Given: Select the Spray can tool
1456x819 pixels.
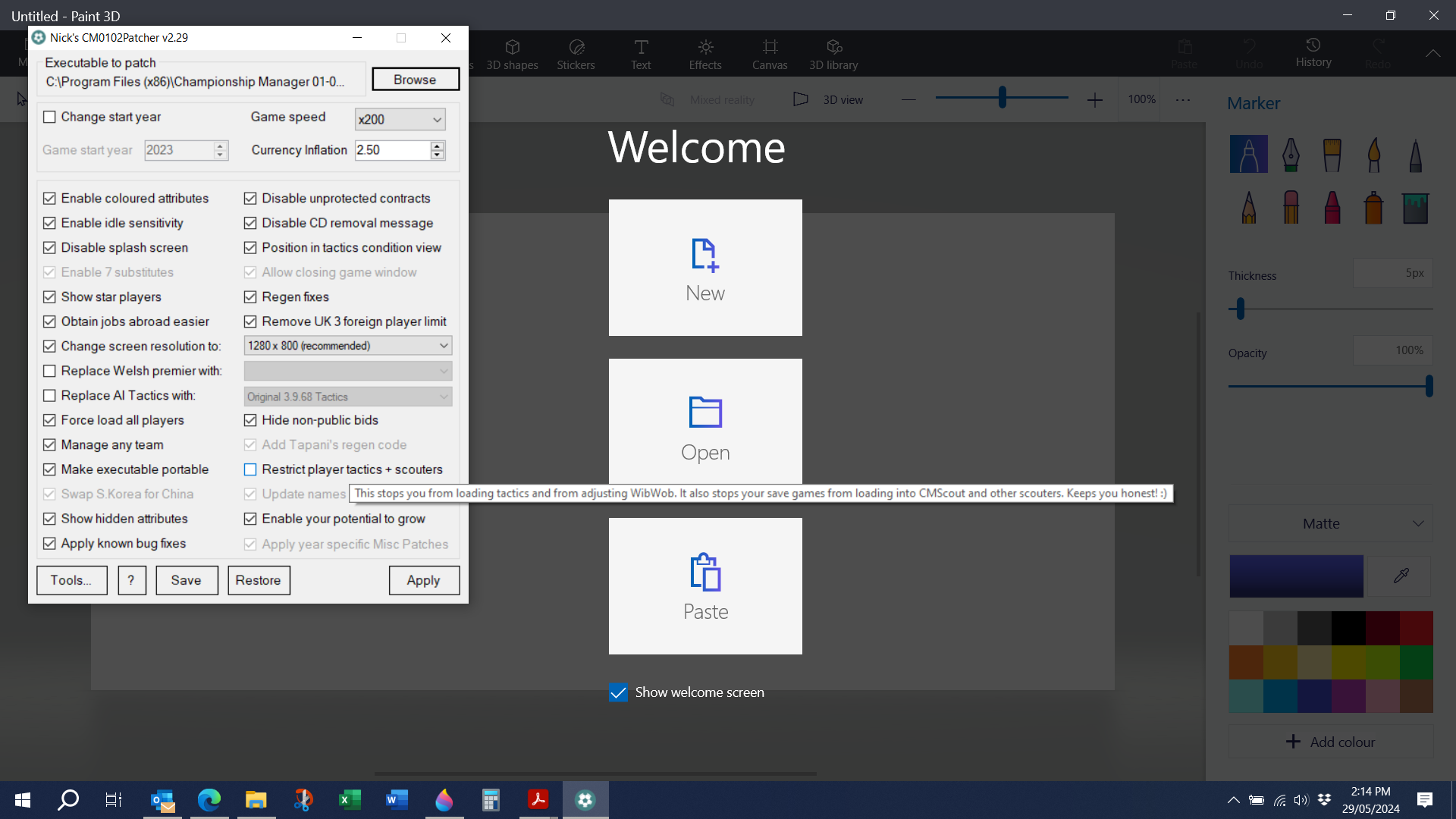Looking at the screenshot, I should click(1373, 207).
